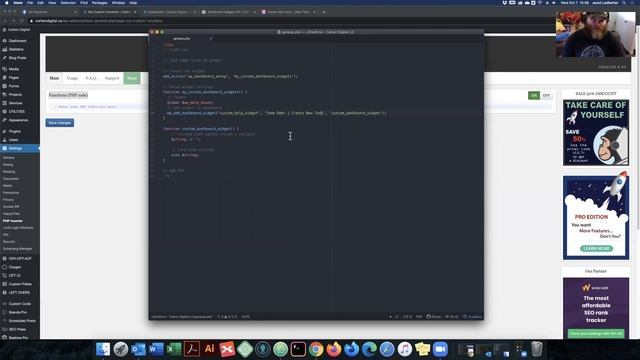Viewport: 640px width, 360px height.
Task: Launch Google Chrome from the Dock
Action: [316, 349]
